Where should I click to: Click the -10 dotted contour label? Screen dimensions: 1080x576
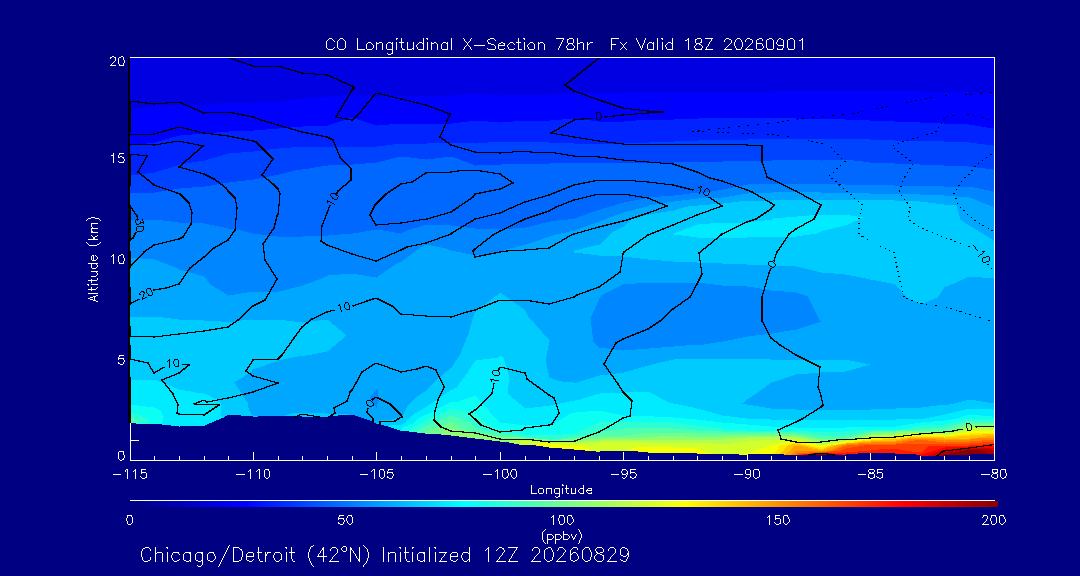pyautogui.click(x=980, y=256)
